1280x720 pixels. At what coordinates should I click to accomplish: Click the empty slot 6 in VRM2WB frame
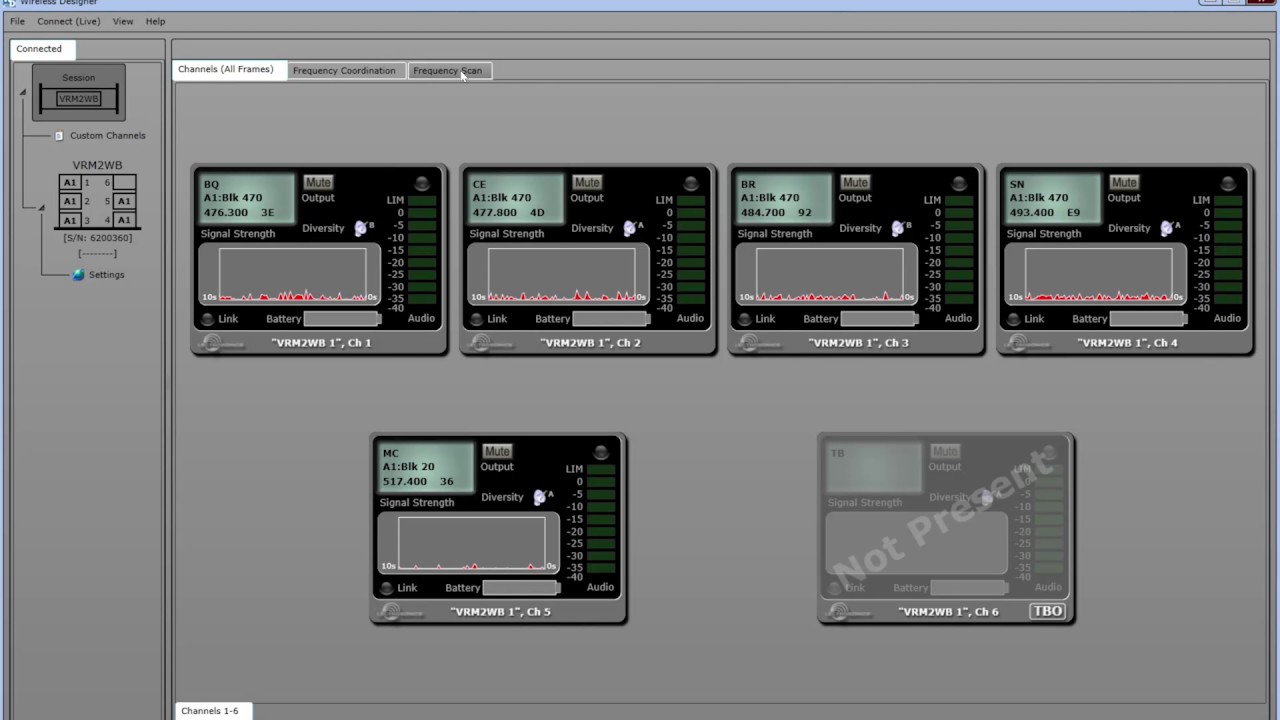click(124, 183)
